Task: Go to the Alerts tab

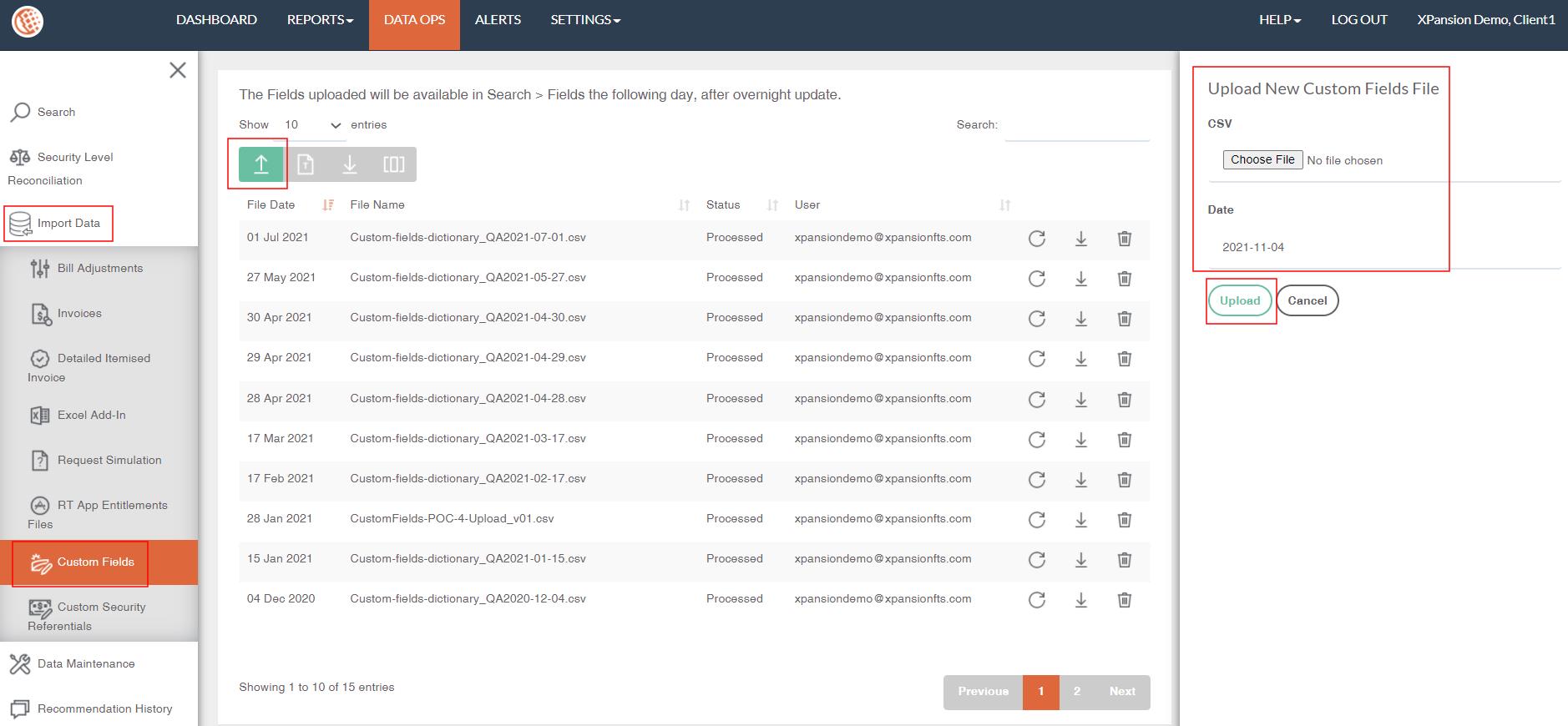Action: tap(498, 20)
